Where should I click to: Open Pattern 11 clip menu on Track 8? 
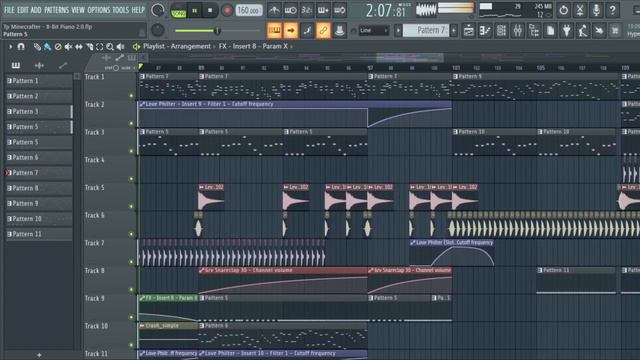click(540, 270)
